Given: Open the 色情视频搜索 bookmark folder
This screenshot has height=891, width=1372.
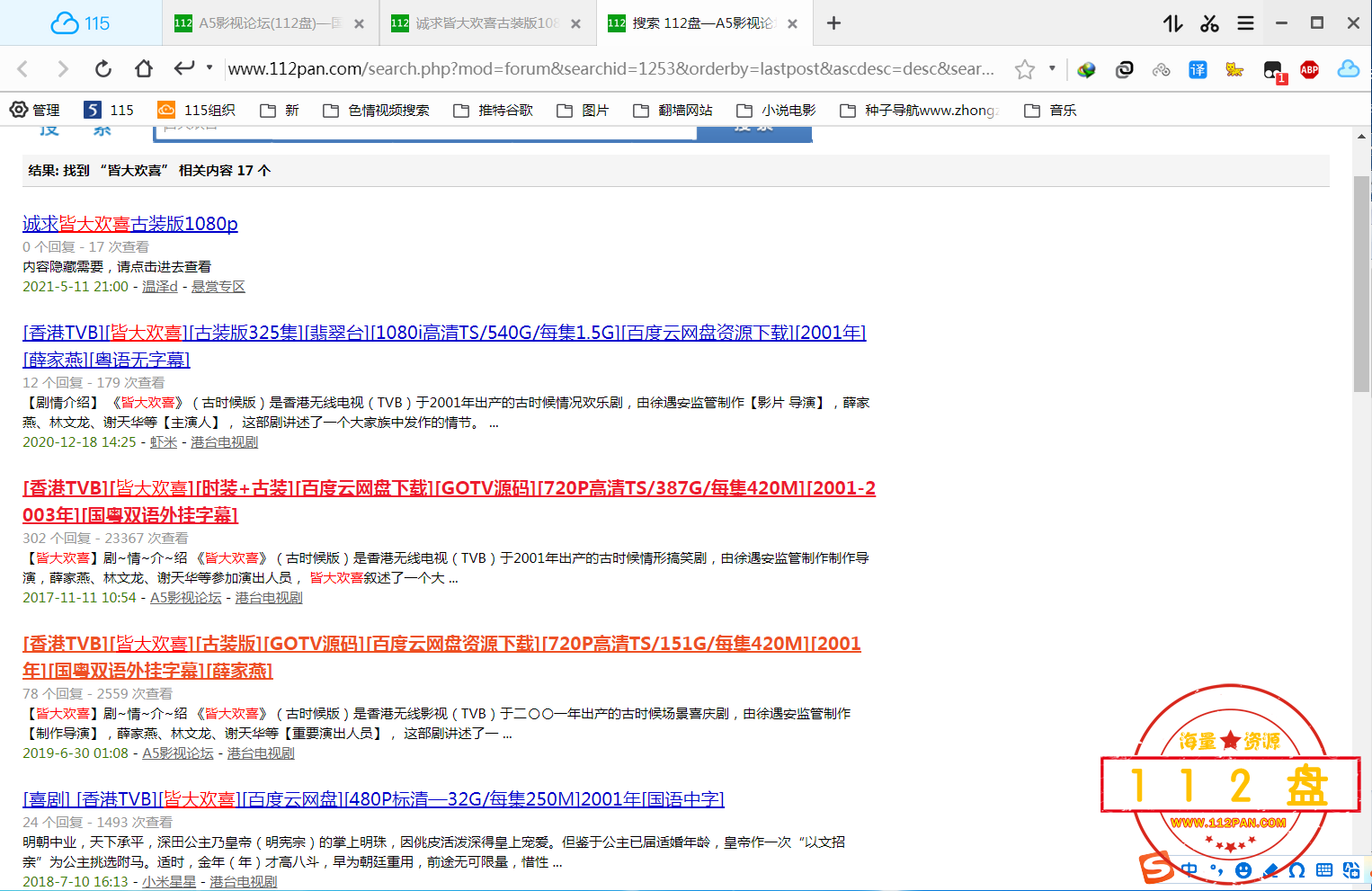Looking at the screenshot, I should pyautogui.click(x=376, y=110).
